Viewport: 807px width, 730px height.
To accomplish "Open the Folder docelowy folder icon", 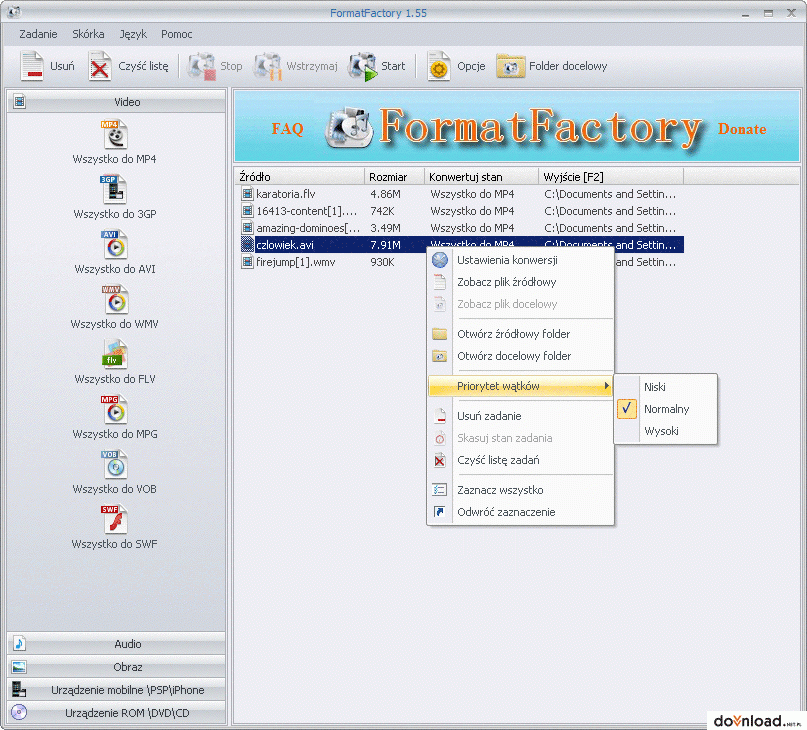I will pyautogui.click(x=511, y=66).
